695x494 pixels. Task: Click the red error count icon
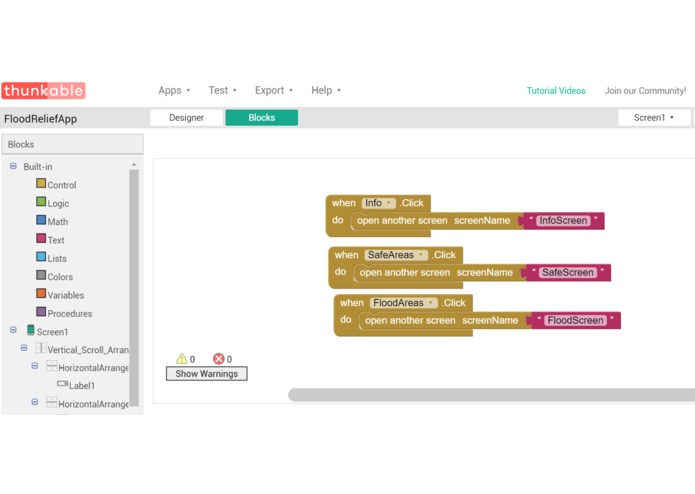(x=219, y=358)
